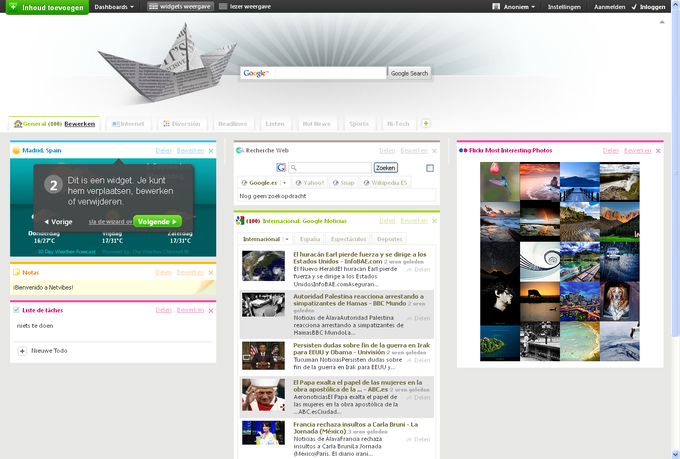Image resolution: width=680 pixels, height=459 pixels.
Task: Open the Anoniem user dropdown
Action: click(514, 7)
